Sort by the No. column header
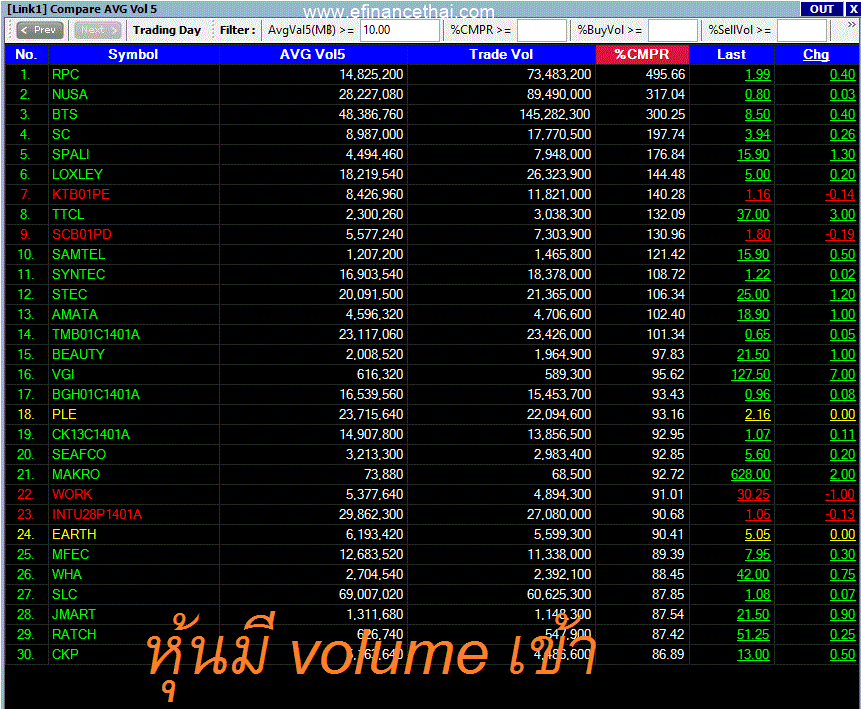The height and width of the screenshot is (709, 861). (26, 54)
